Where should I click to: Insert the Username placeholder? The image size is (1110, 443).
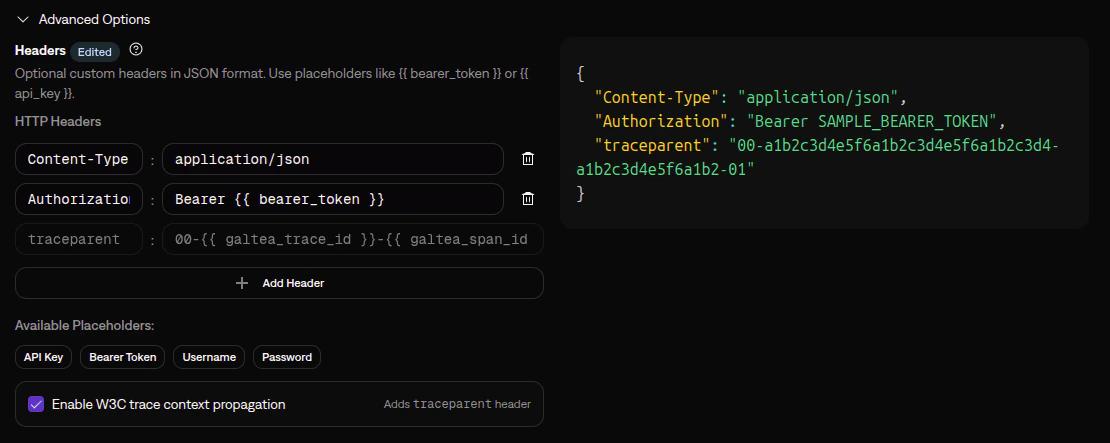tap(209, 357)
